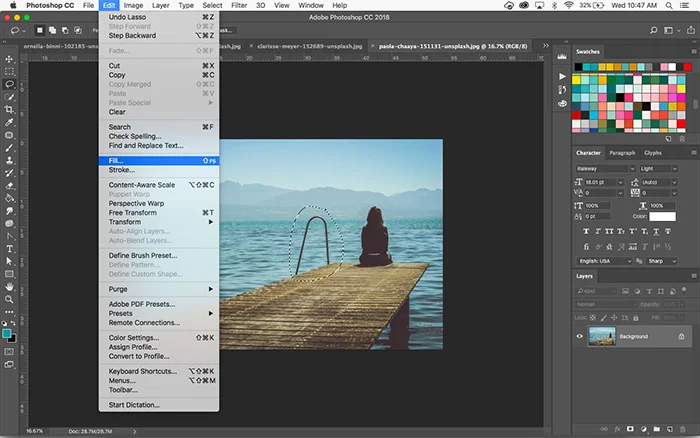This screenshot has width=700, height=438.
Task: Open the Sharp anti-aliasing dropdown
Action: click(662, 261)
